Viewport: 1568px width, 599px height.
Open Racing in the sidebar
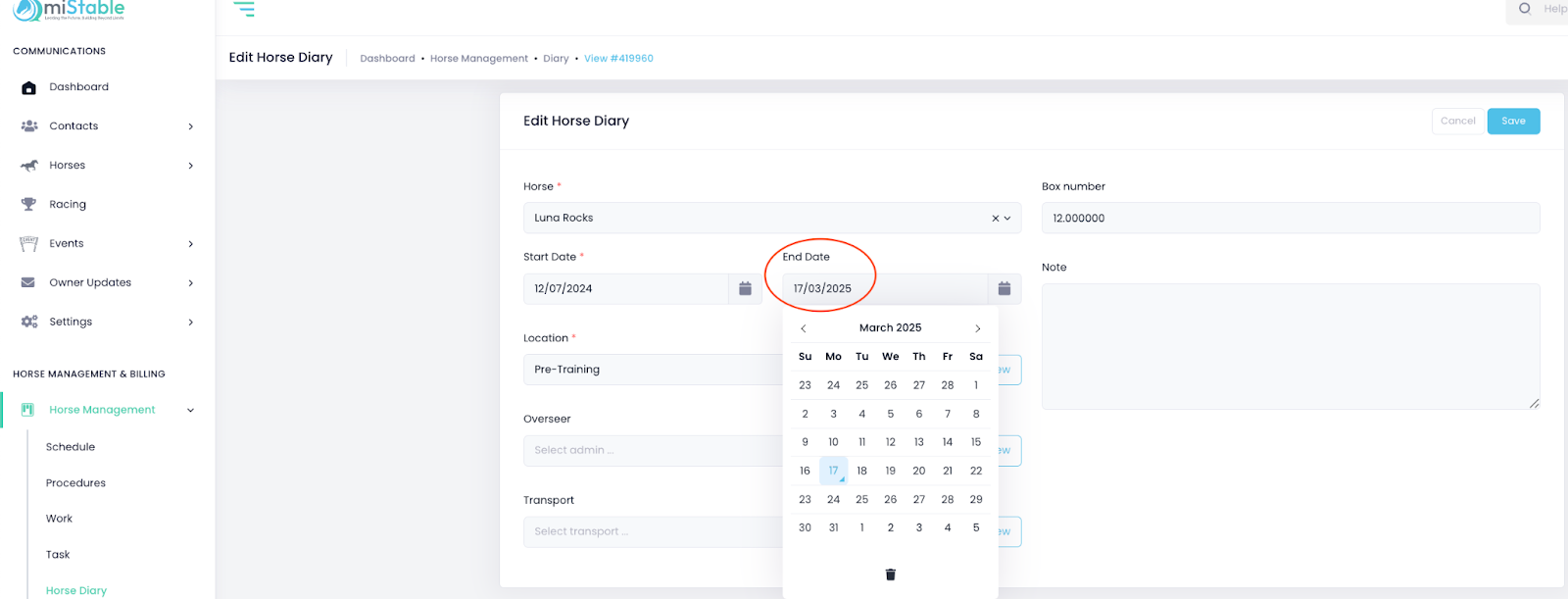click(x=68, y=205)
